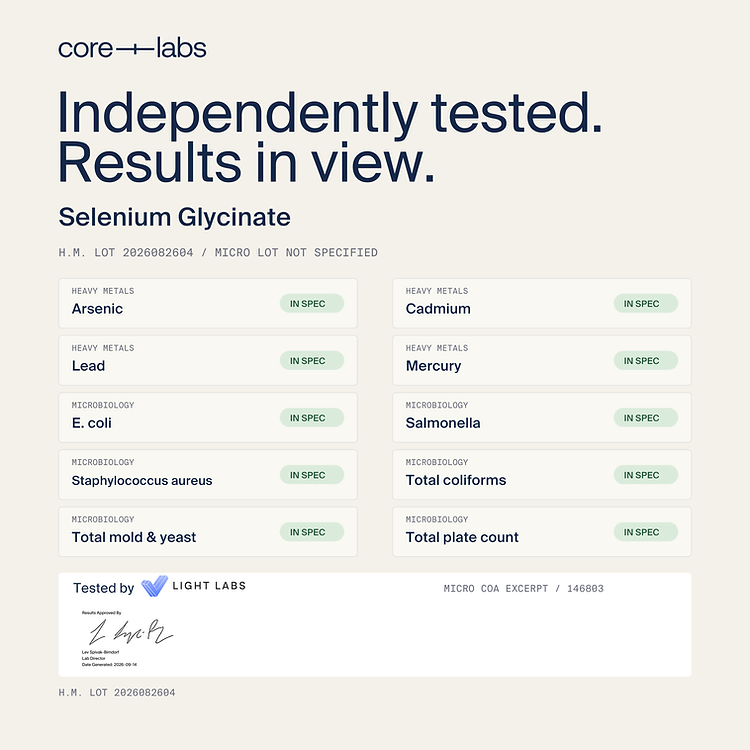Click the Total plate count card

pyautogui.click(x=541, y=531)
